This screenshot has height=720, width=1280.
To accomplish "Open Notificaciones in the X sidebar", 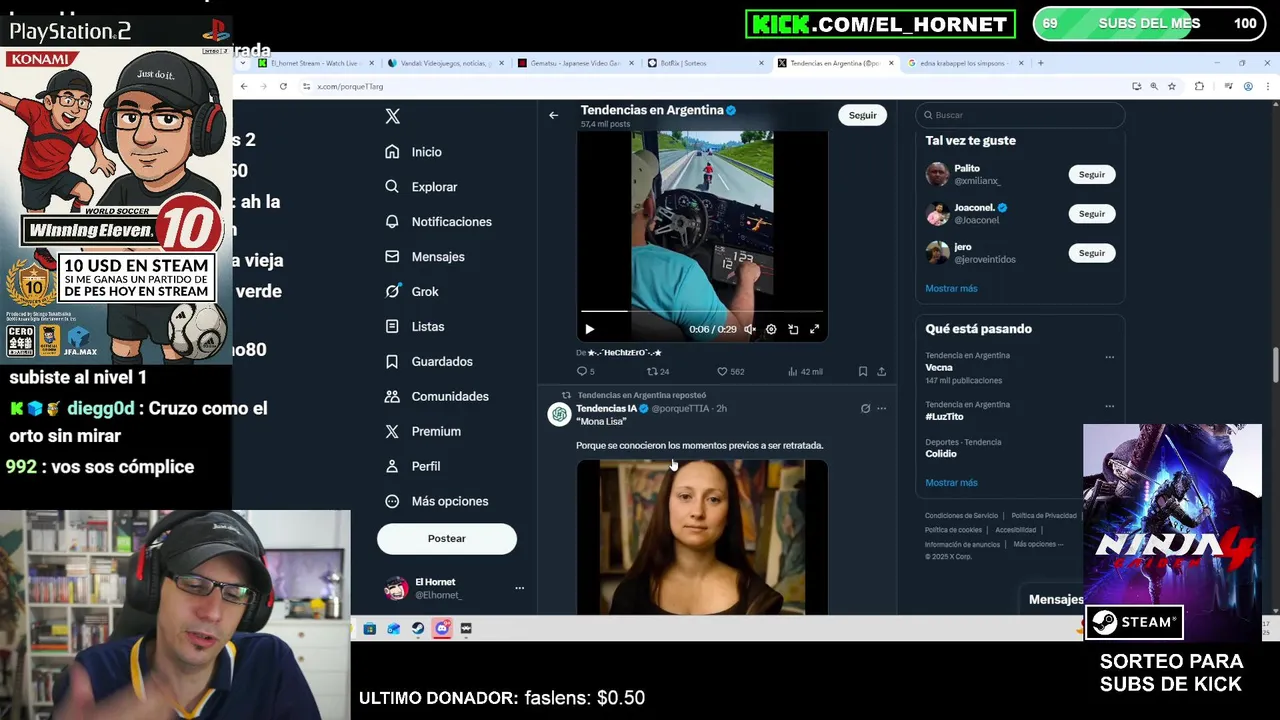I will click(x=439, y=222).
